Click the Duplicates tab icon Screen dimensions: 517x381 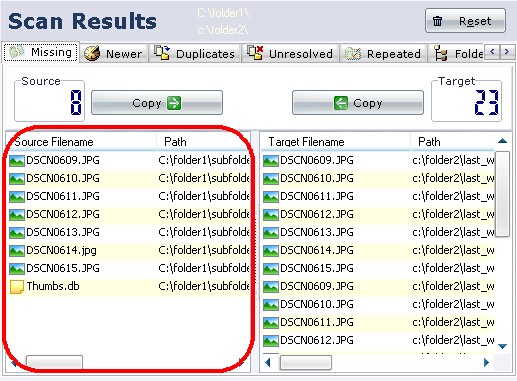click(x=162, y=53)
